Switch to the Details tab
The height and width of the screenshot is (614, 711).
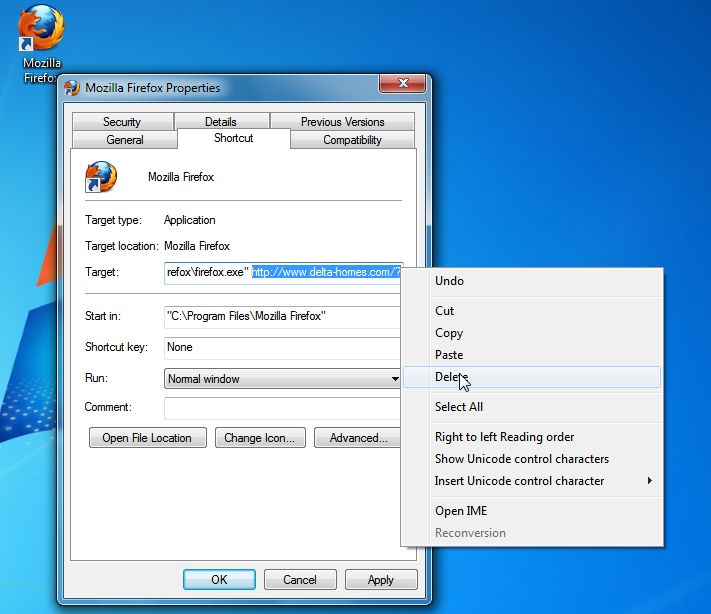[x=221, y=122]
